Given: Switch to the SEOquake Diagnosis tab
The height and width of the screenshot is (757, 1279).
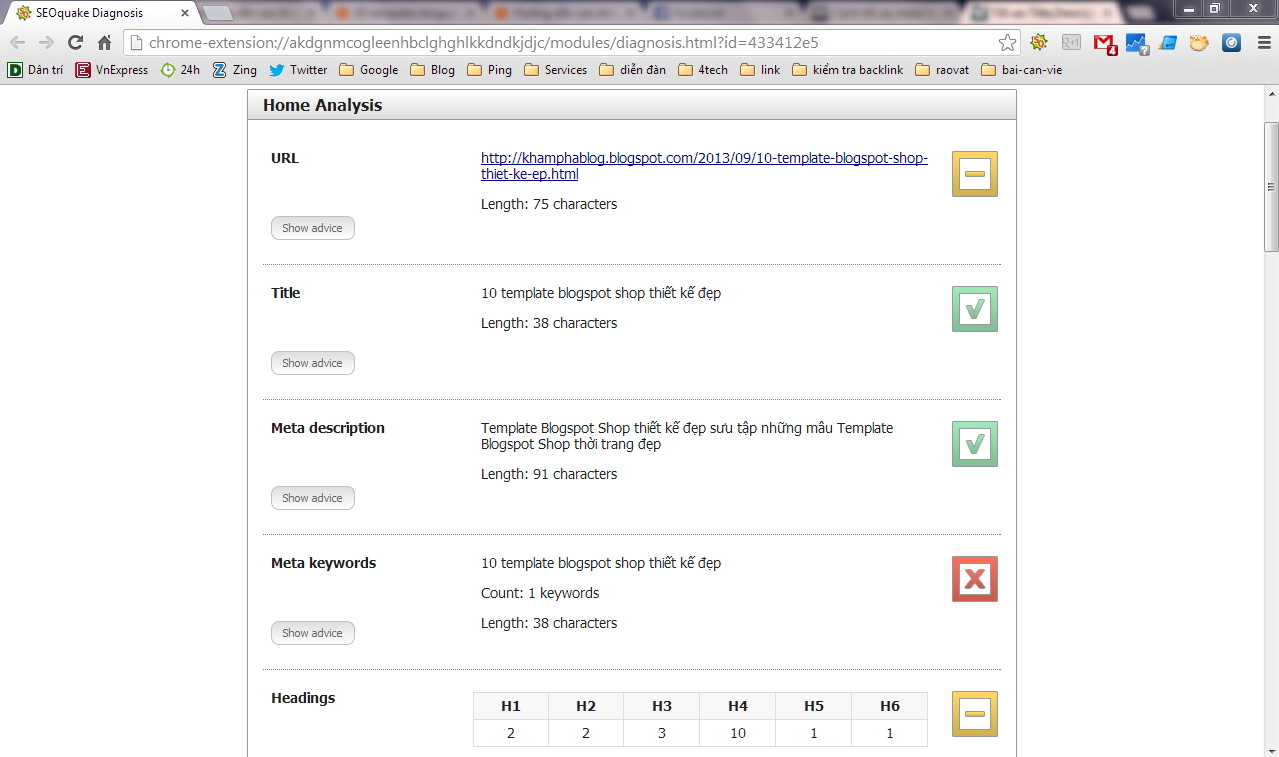Looking at the screenshot, I should point(100,14).
